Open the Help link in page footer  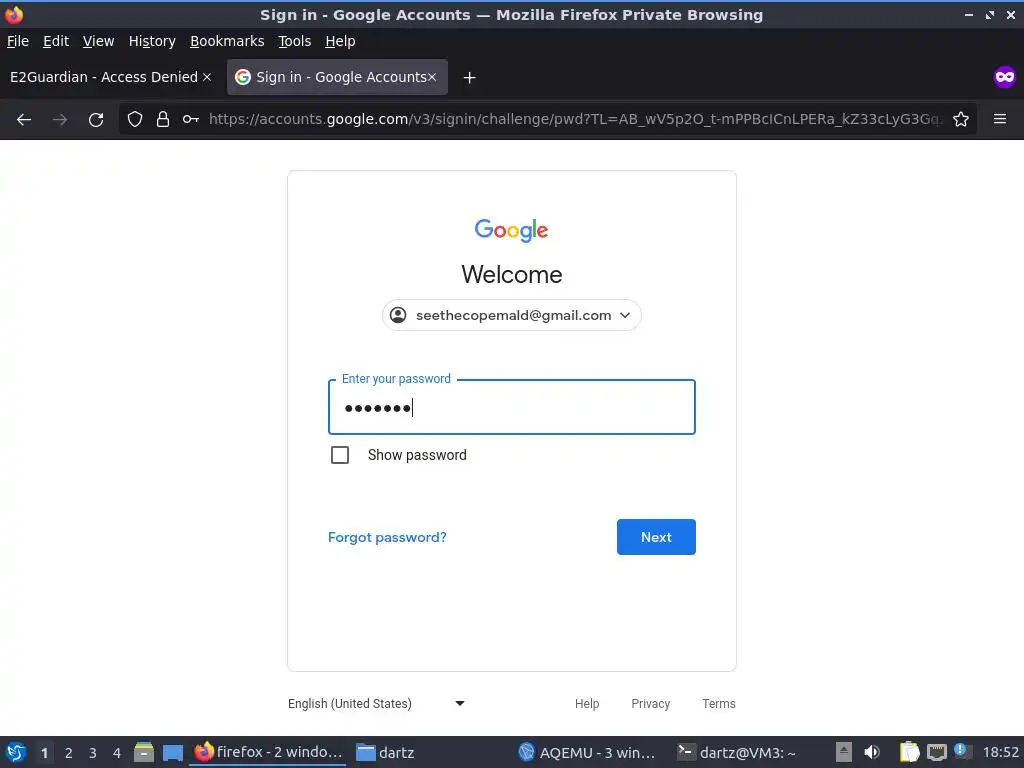(x=586, y=703)
